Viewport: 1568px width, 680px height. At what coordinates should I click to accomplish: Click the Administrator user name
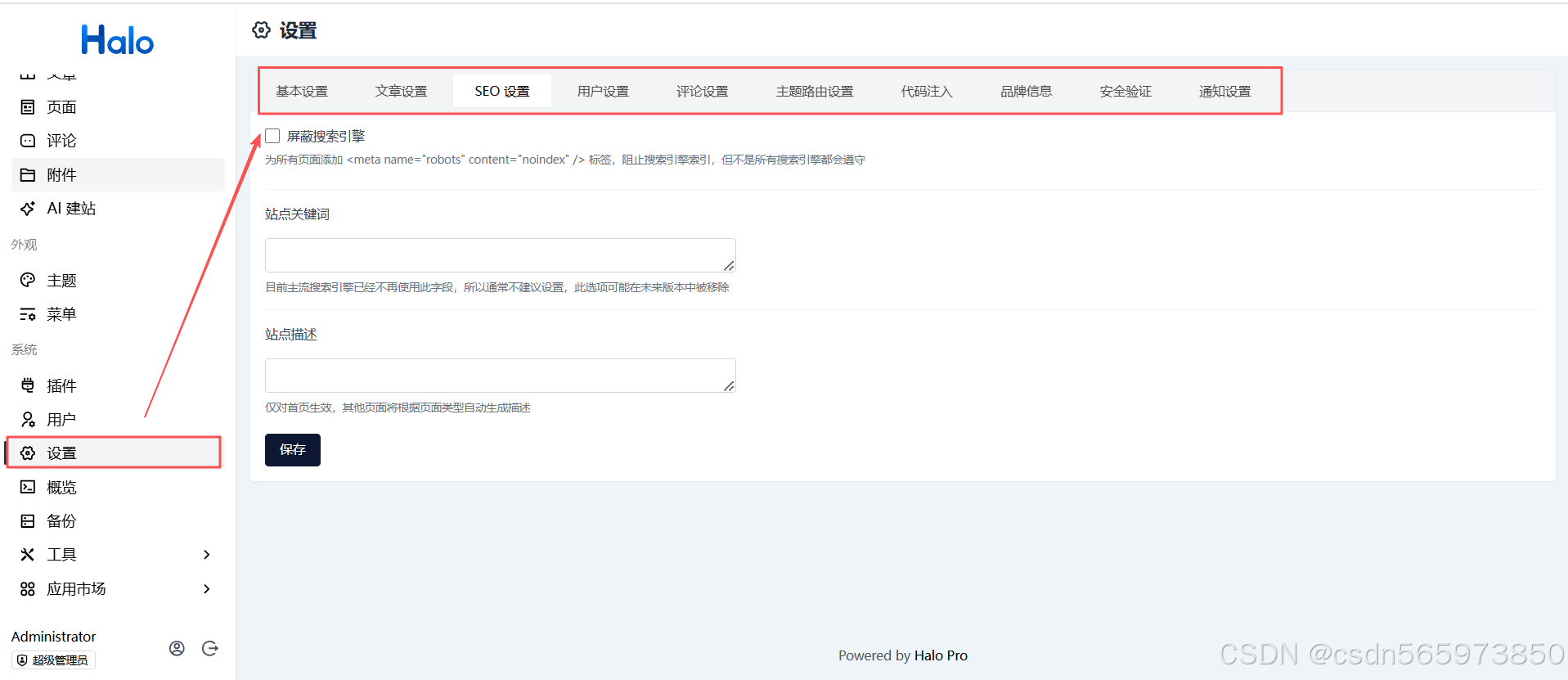coord(53,637)
